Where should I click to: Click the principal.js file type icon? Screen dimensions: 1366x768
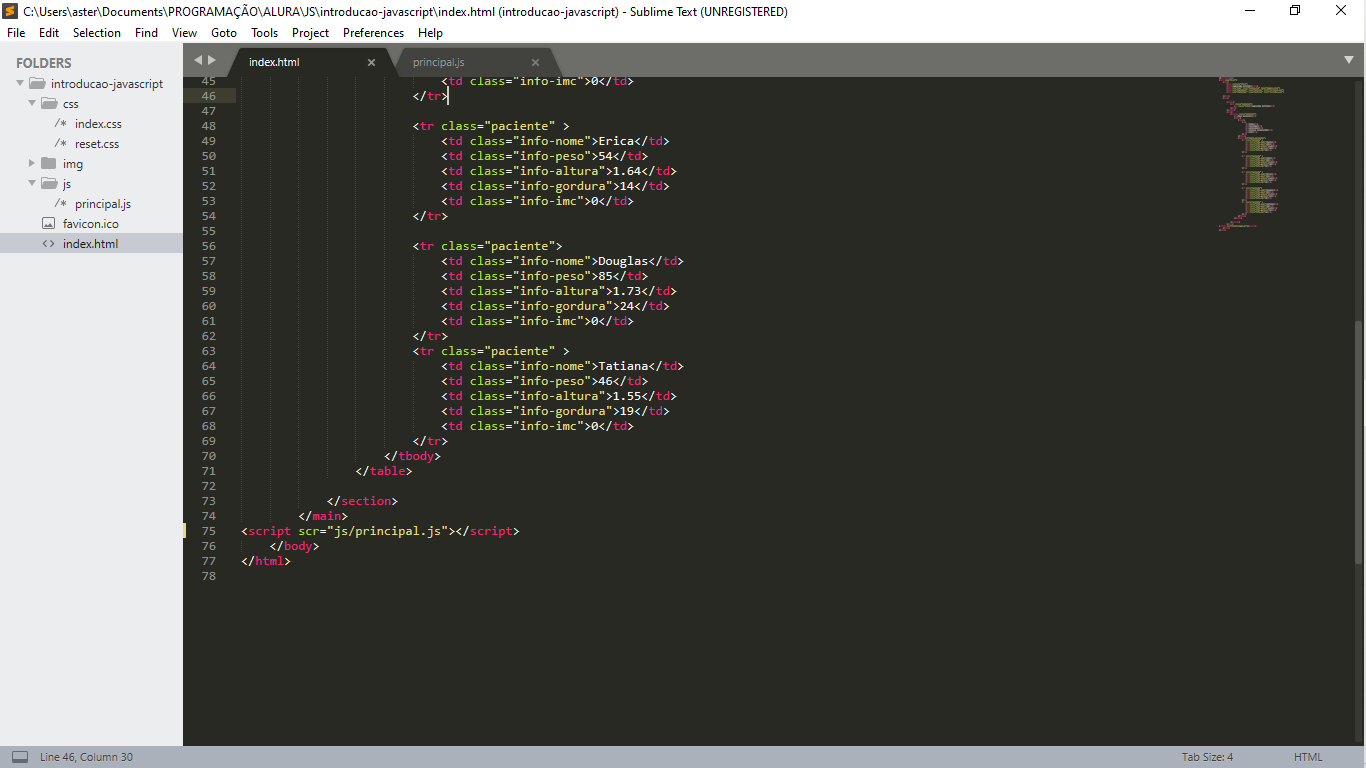point(61,204)
